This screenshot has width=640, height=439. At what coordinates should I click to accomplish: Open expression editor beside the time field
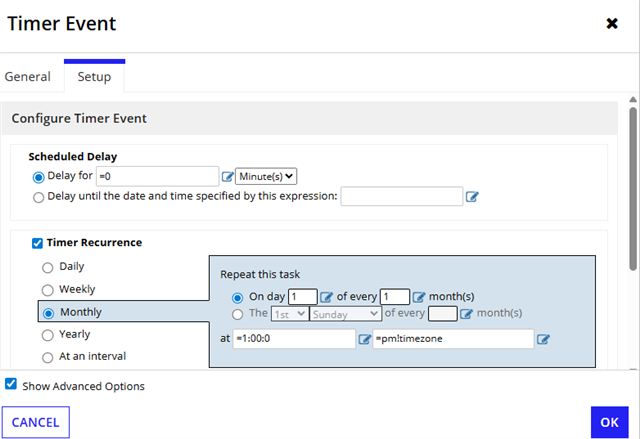[364, 339]
